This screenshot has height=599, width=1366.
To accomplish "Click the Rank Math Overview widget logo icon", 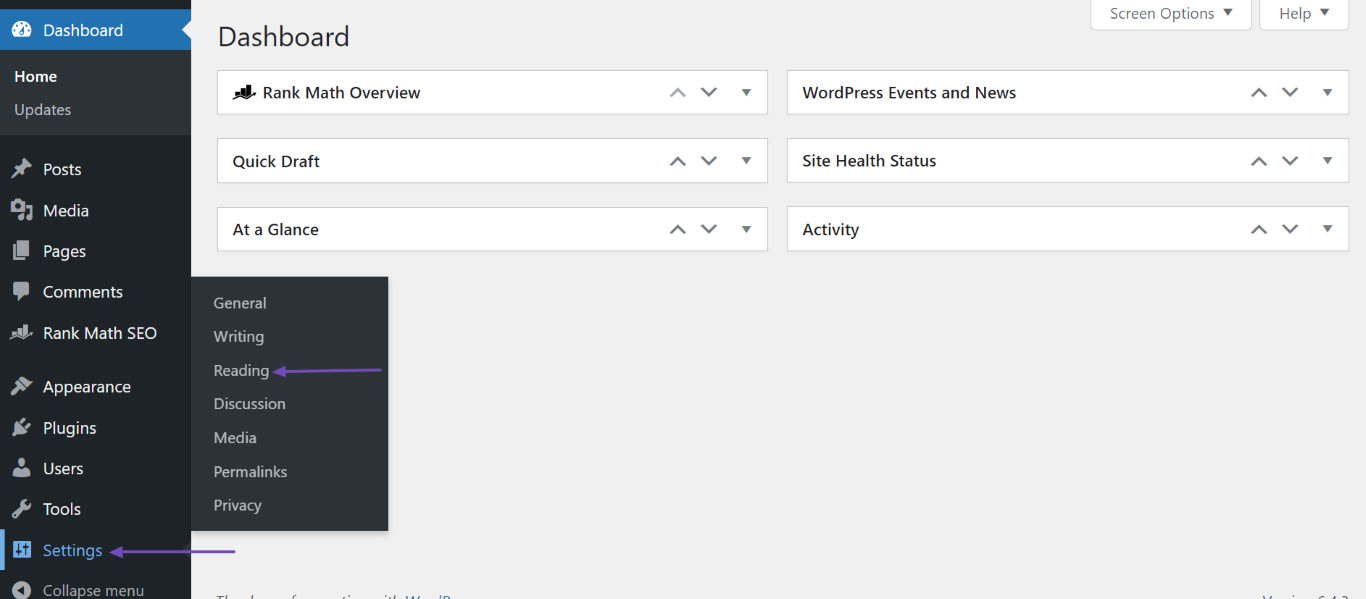I will (245, 92).
